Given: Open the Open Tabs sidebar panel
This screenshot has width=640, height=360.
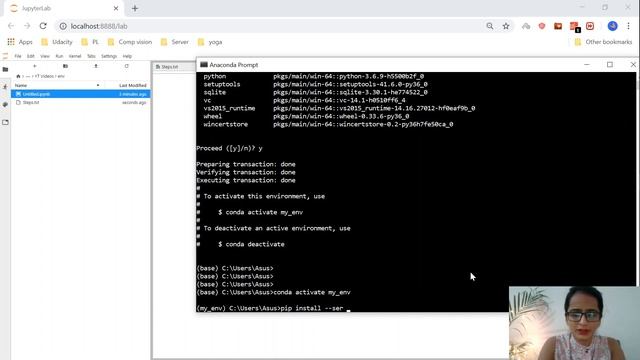Looking at the screenshot, I should (5, 122).
